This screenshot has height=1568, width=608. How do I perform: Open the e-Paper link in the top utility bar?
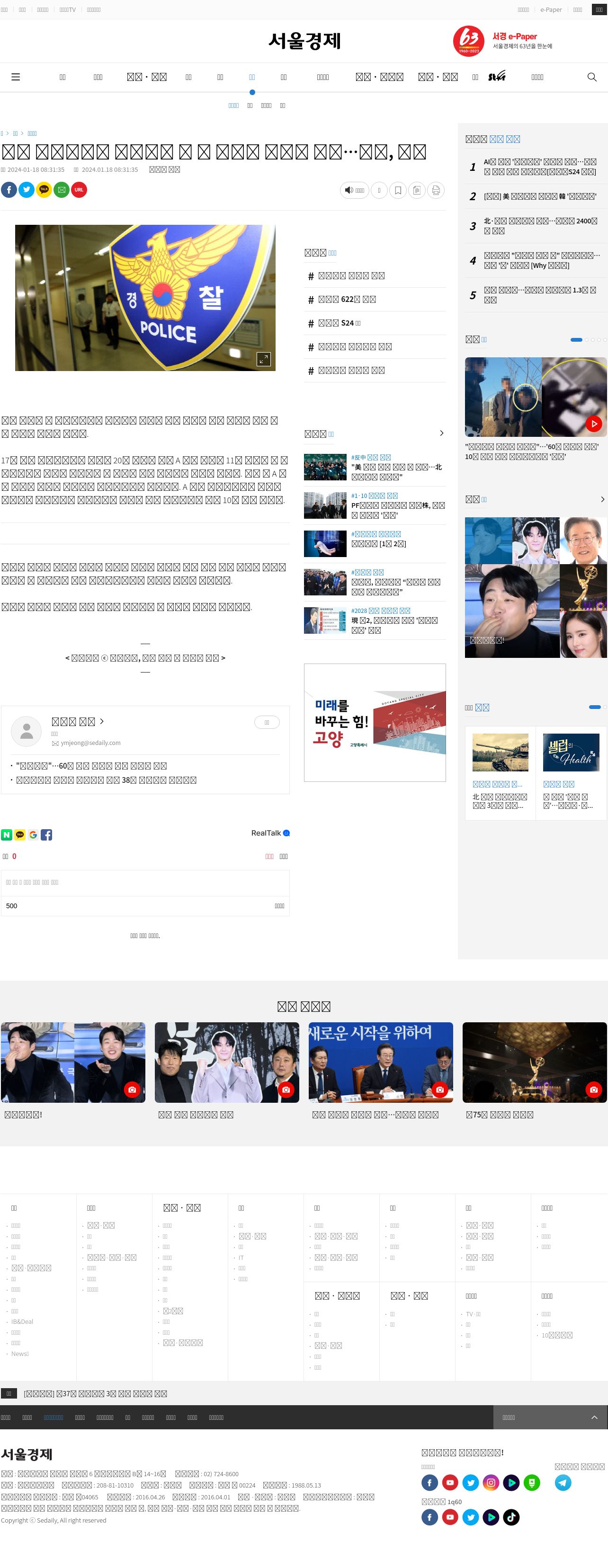coord(551,10)
